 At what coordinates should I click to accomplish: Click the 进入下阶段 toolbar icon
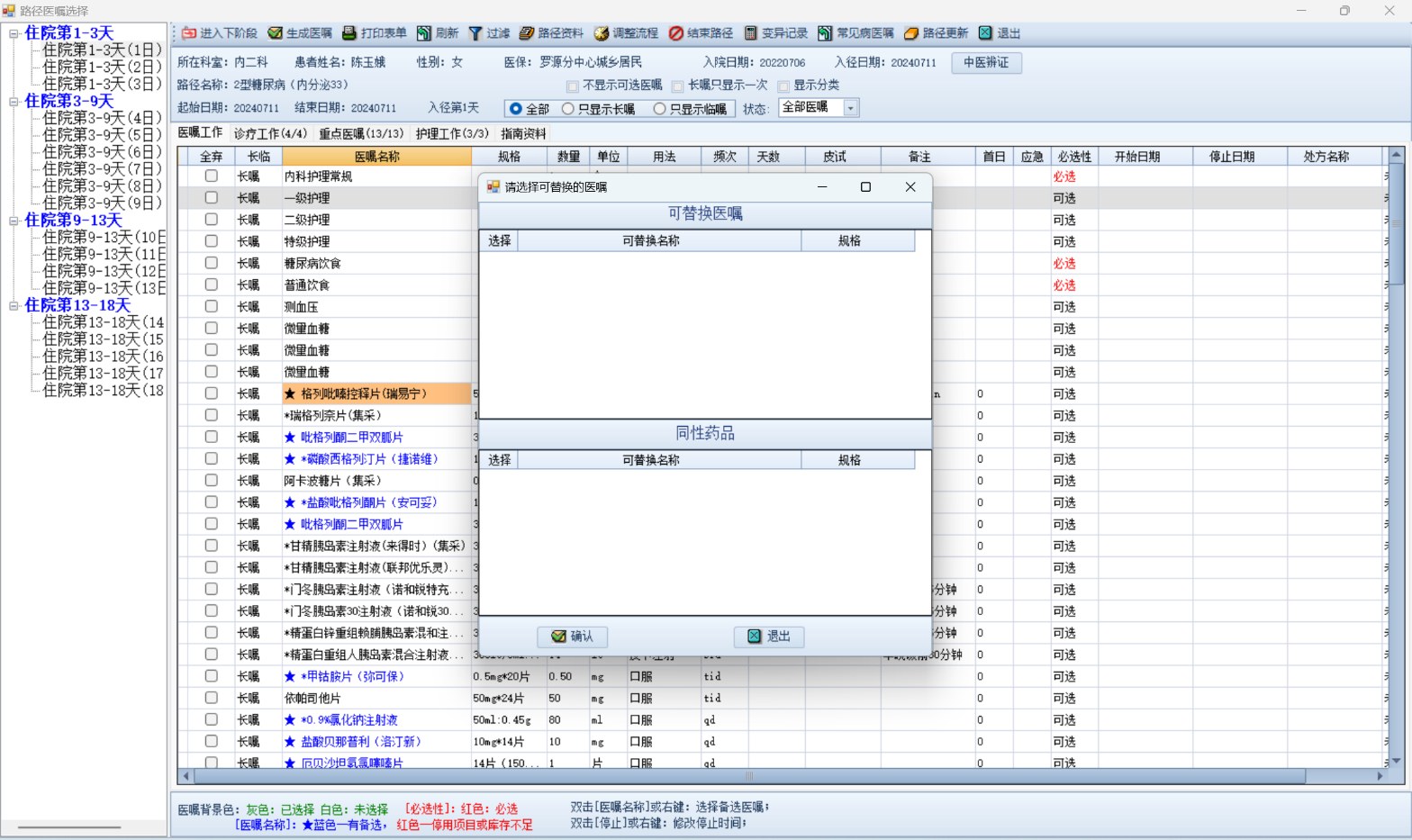189,33
